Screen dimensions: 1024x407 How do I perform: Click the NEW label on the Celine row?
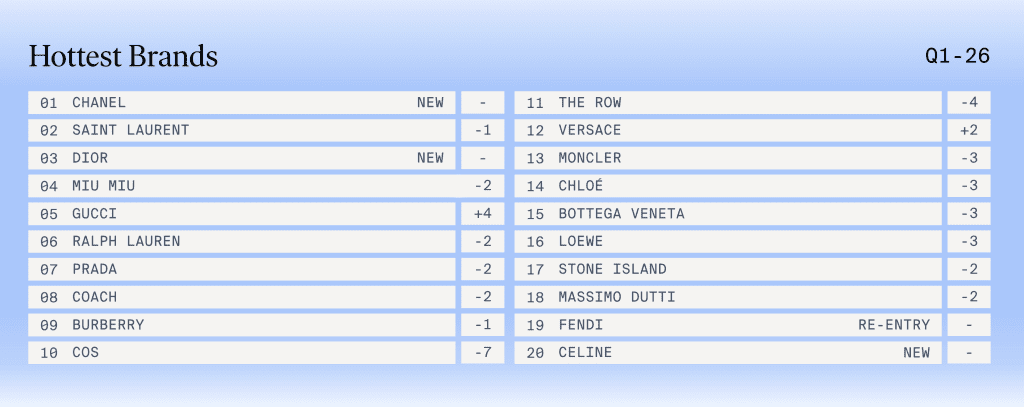(916, 352)
